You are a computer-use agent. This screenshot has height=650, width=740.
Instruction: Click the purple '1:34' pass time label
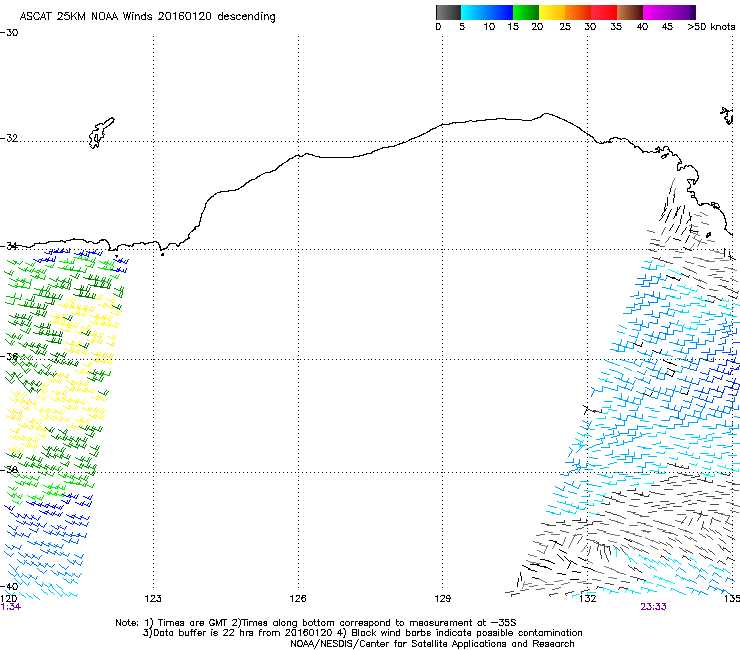(11, 607)
